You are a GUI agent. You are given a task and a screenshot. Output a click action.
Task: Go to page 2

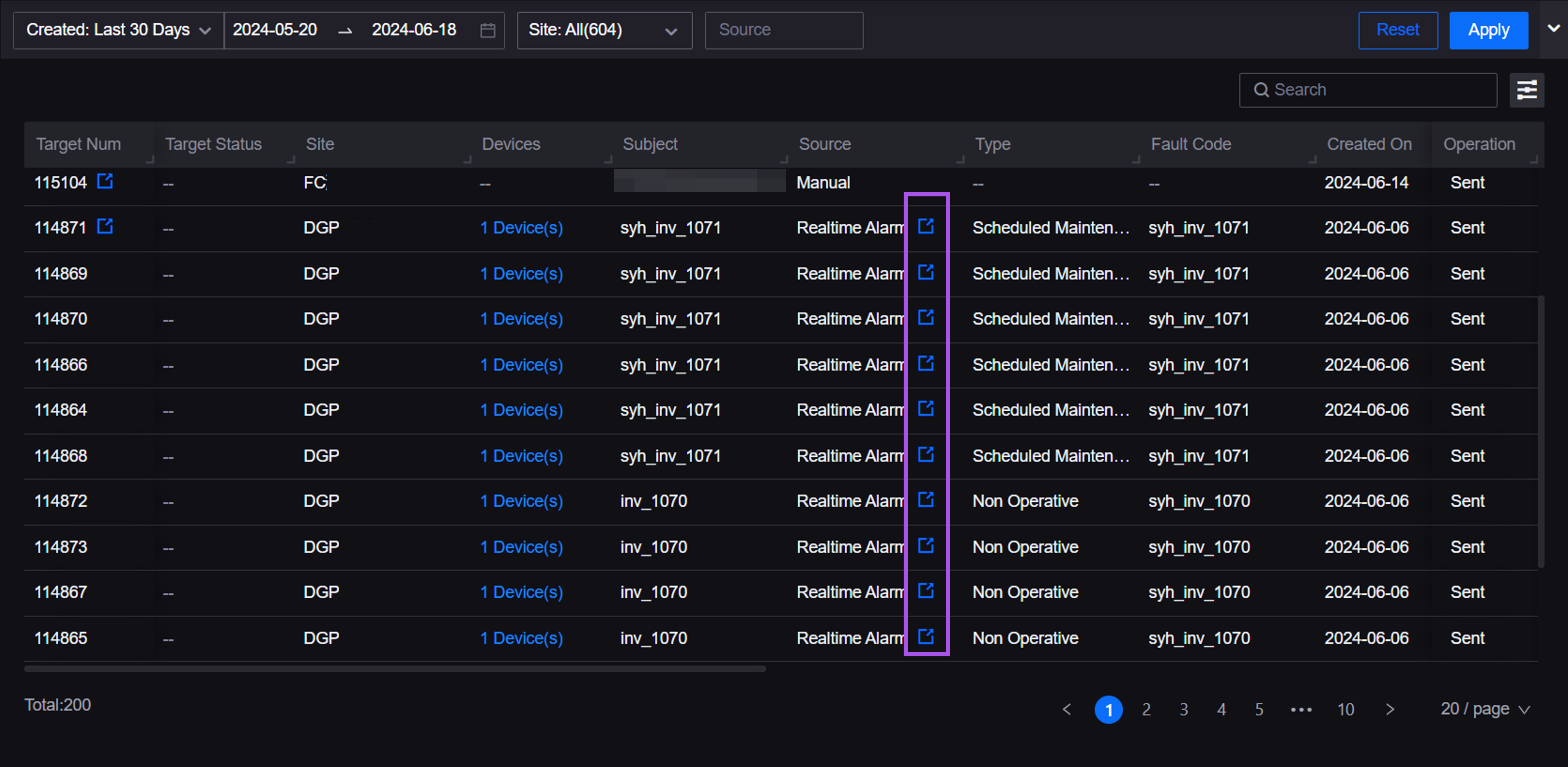[x=1146, y=710]
